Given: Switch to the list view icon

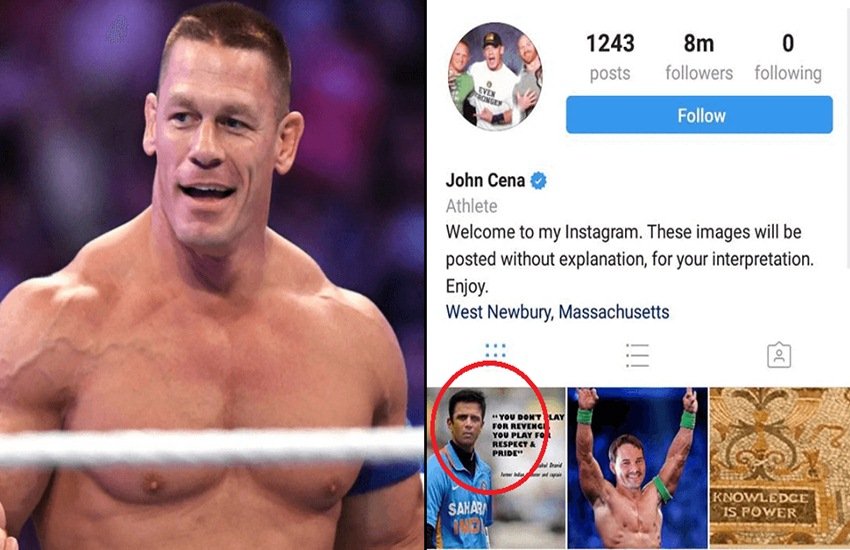Looking at the screenshot, I should [x=638, y=355].
